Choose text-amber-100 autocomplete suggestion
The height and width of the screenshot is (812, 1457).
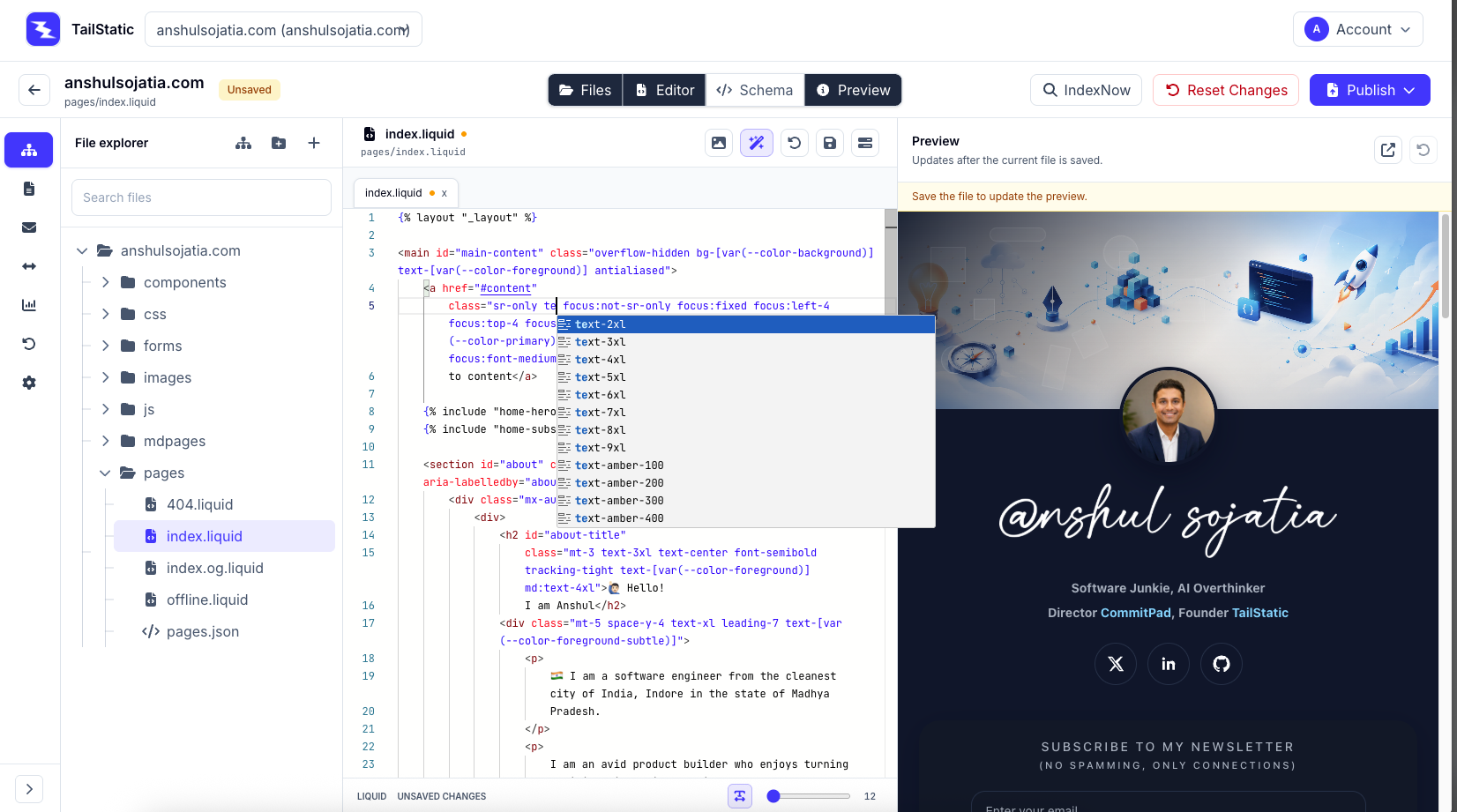coord(745,466)
